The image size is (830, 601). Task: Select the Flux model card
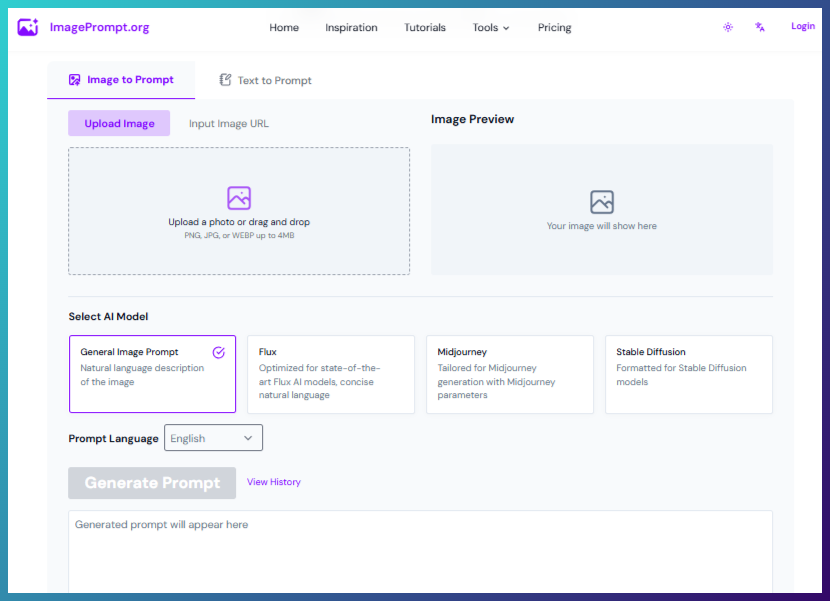coord(331,374)
